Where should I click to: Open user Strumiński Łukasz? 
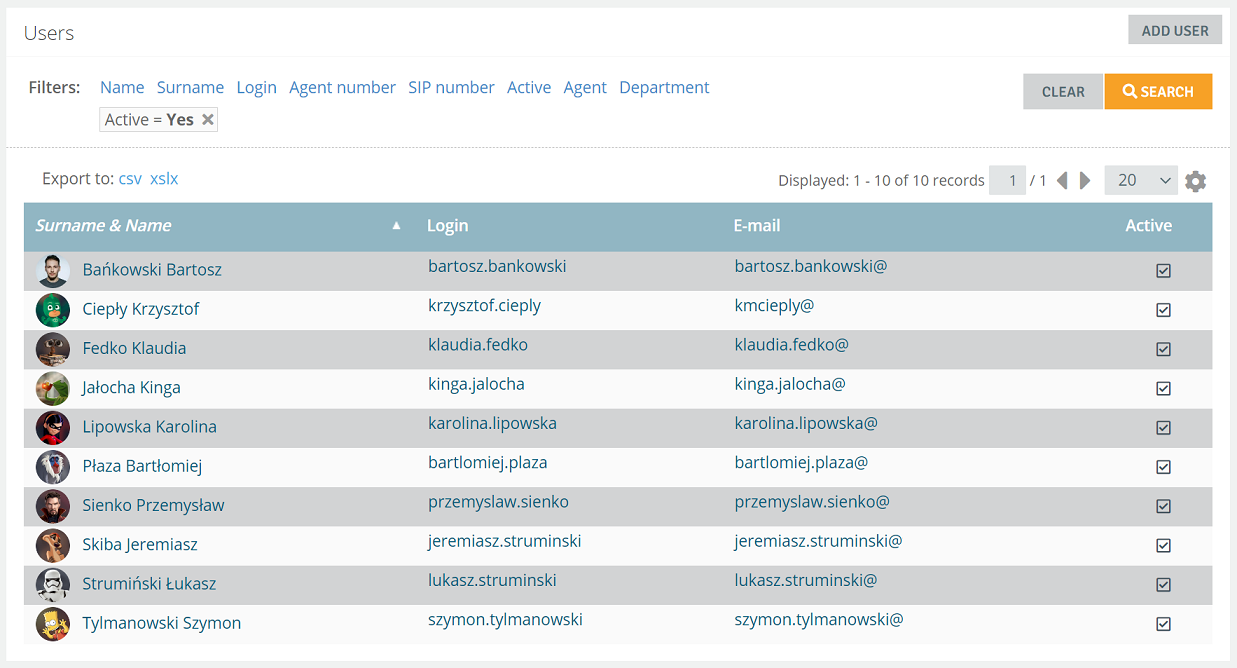click(149, 584)
